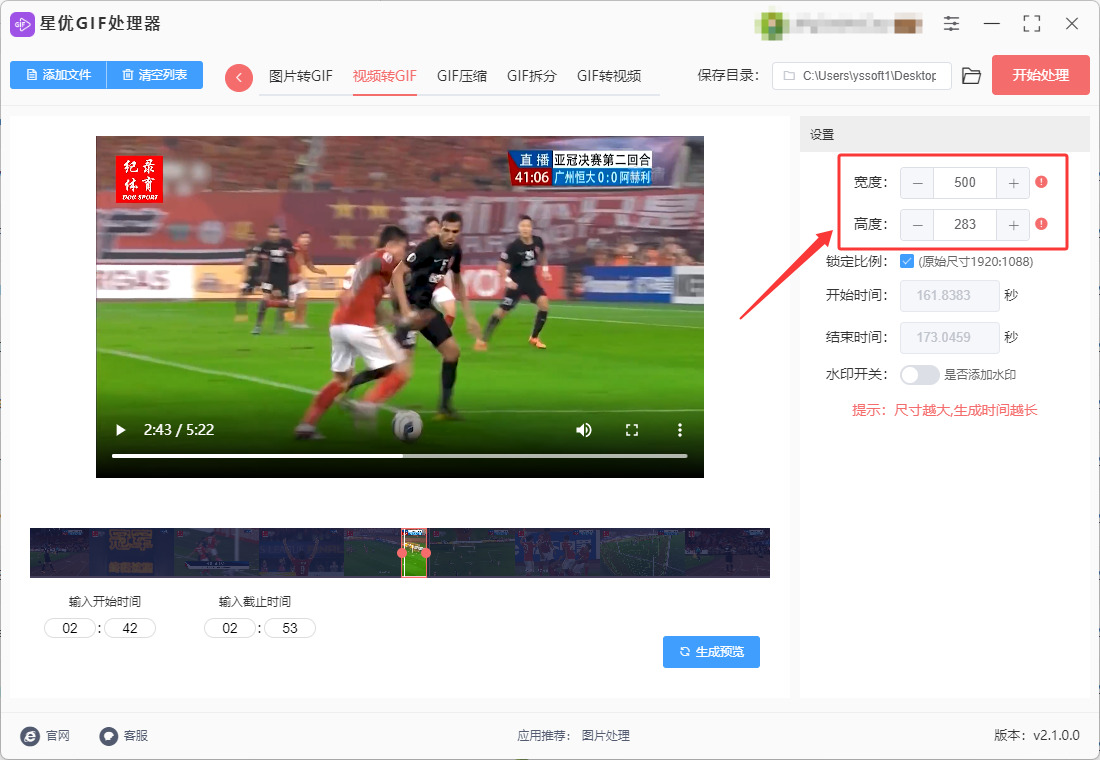
Task: Mute the video using the speaker icon
Action: point(584,429)
